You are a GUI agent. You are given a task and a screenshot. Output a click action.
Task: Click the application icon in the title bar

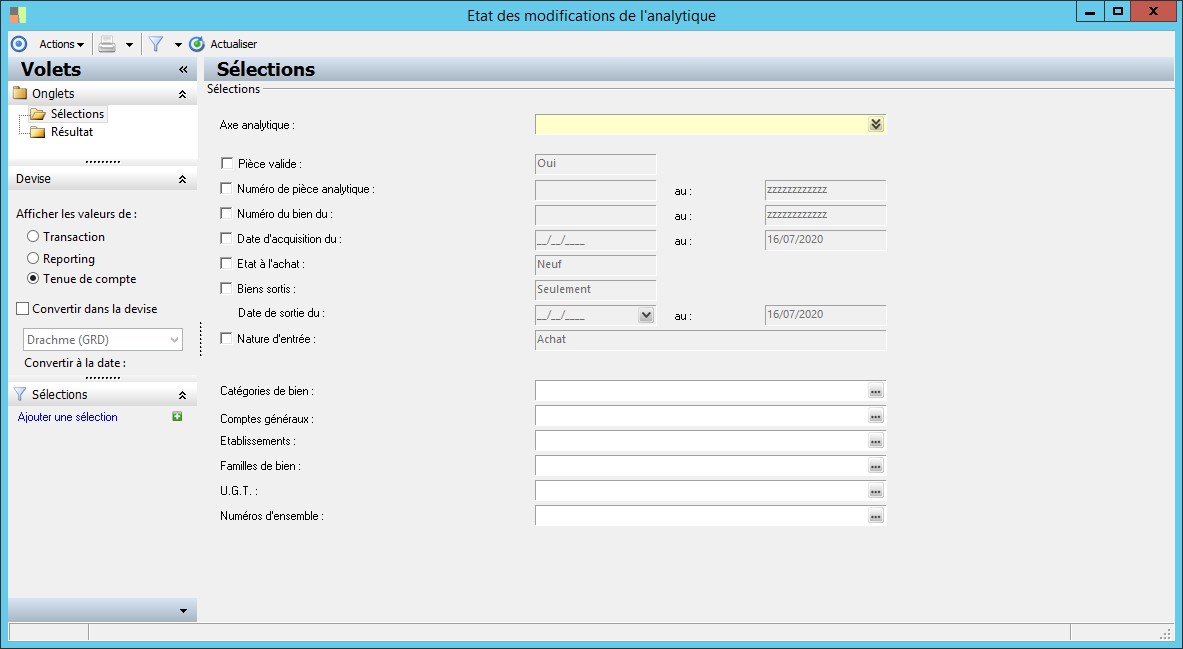pyautogui.click(x=18, y=14)
